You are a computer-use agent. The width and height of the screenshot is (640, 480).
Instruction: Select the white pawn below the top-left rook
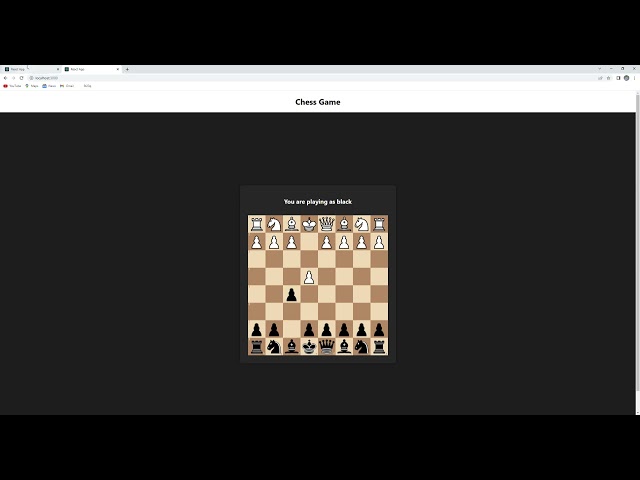[257, 242]
